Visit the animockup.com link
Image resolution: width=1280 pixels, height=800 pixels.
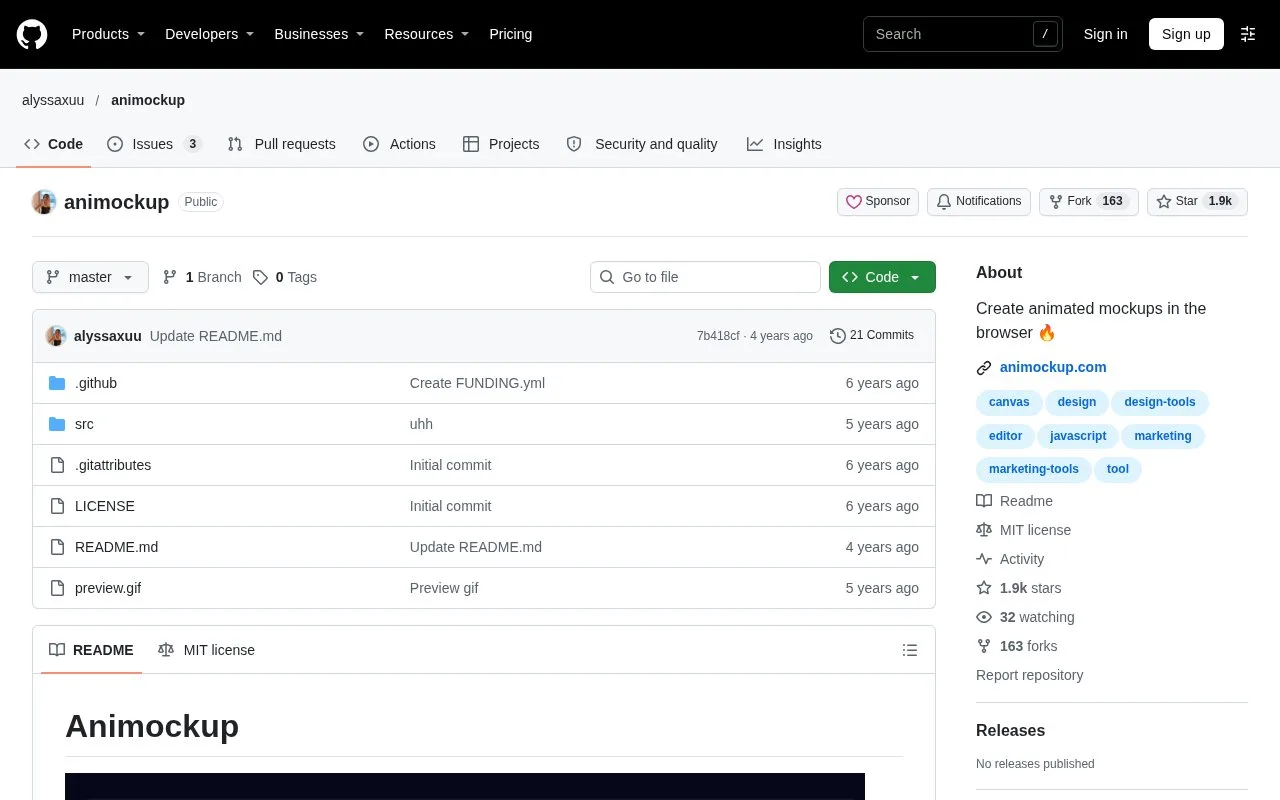click(1053, 367)
